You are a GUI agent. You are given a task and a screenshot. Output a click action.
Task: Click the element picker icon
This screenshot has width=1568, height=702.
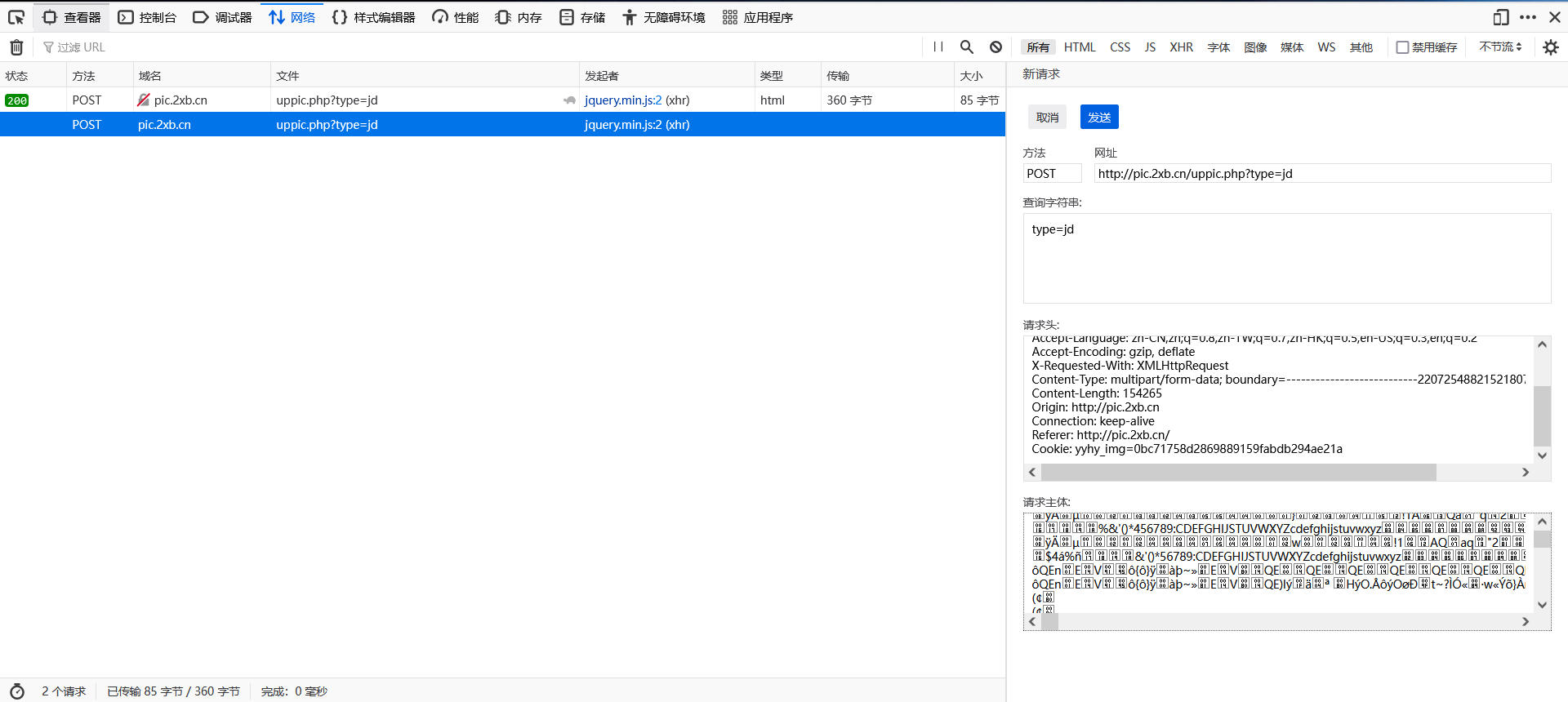tap(16, 17)
